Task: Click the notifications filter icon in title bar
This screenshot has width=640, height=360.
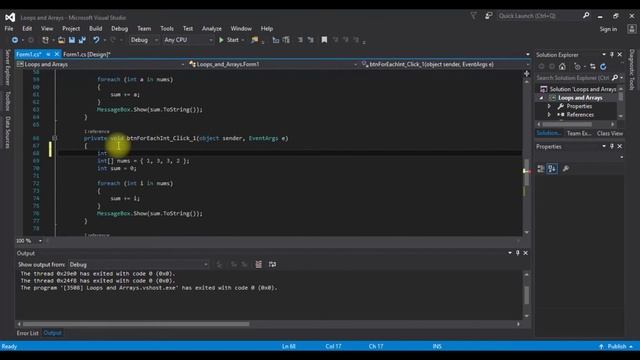Action: [x=473, y=16]
